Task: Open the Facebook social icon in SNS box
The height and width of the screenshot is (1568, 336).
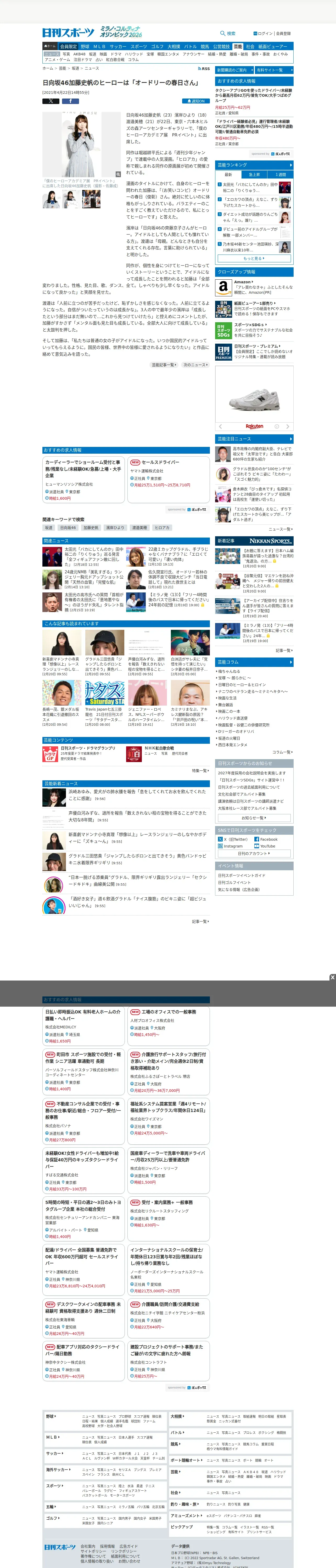Action: 257,839
